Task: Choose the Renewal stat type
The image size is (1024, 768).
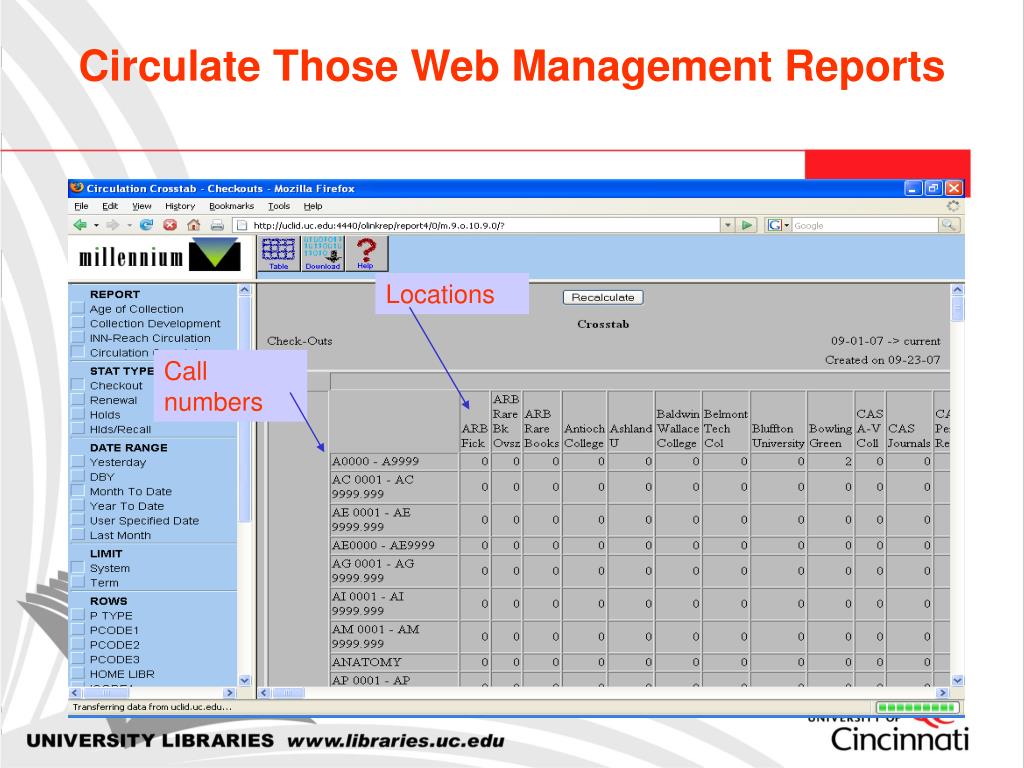Action: 114,400
